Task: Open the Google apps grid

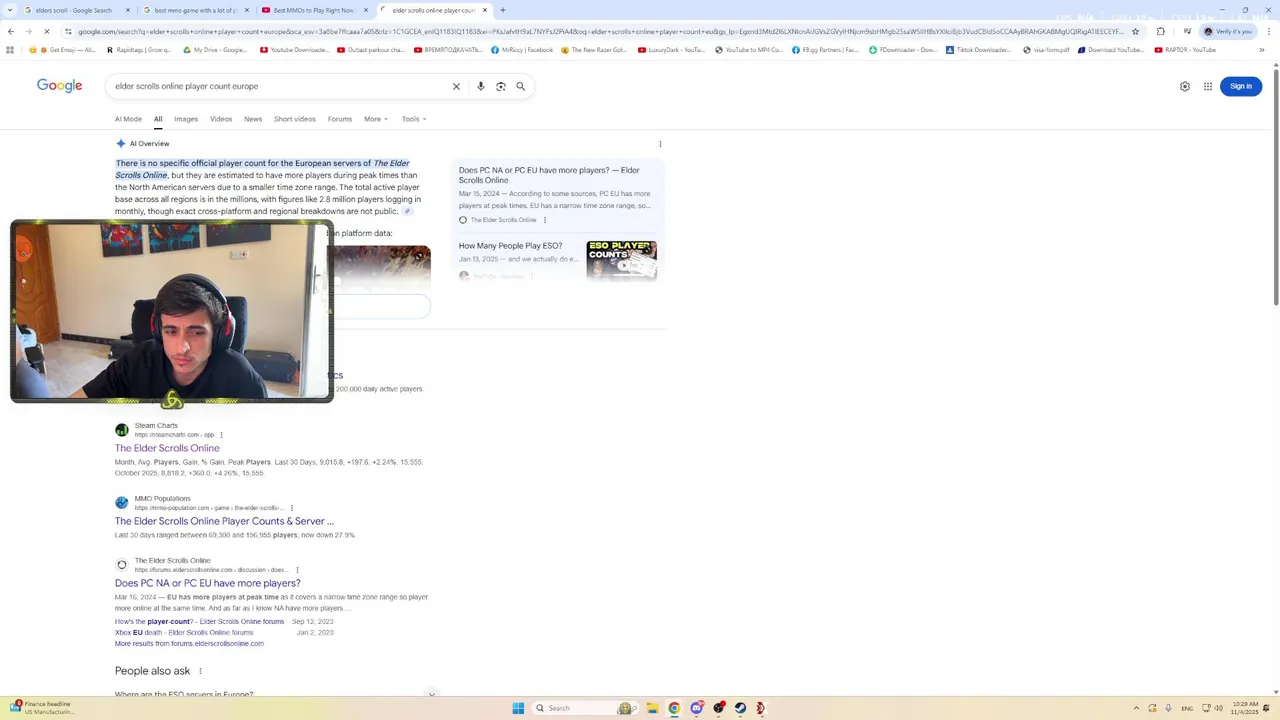Action: (x=1208, y=86)
